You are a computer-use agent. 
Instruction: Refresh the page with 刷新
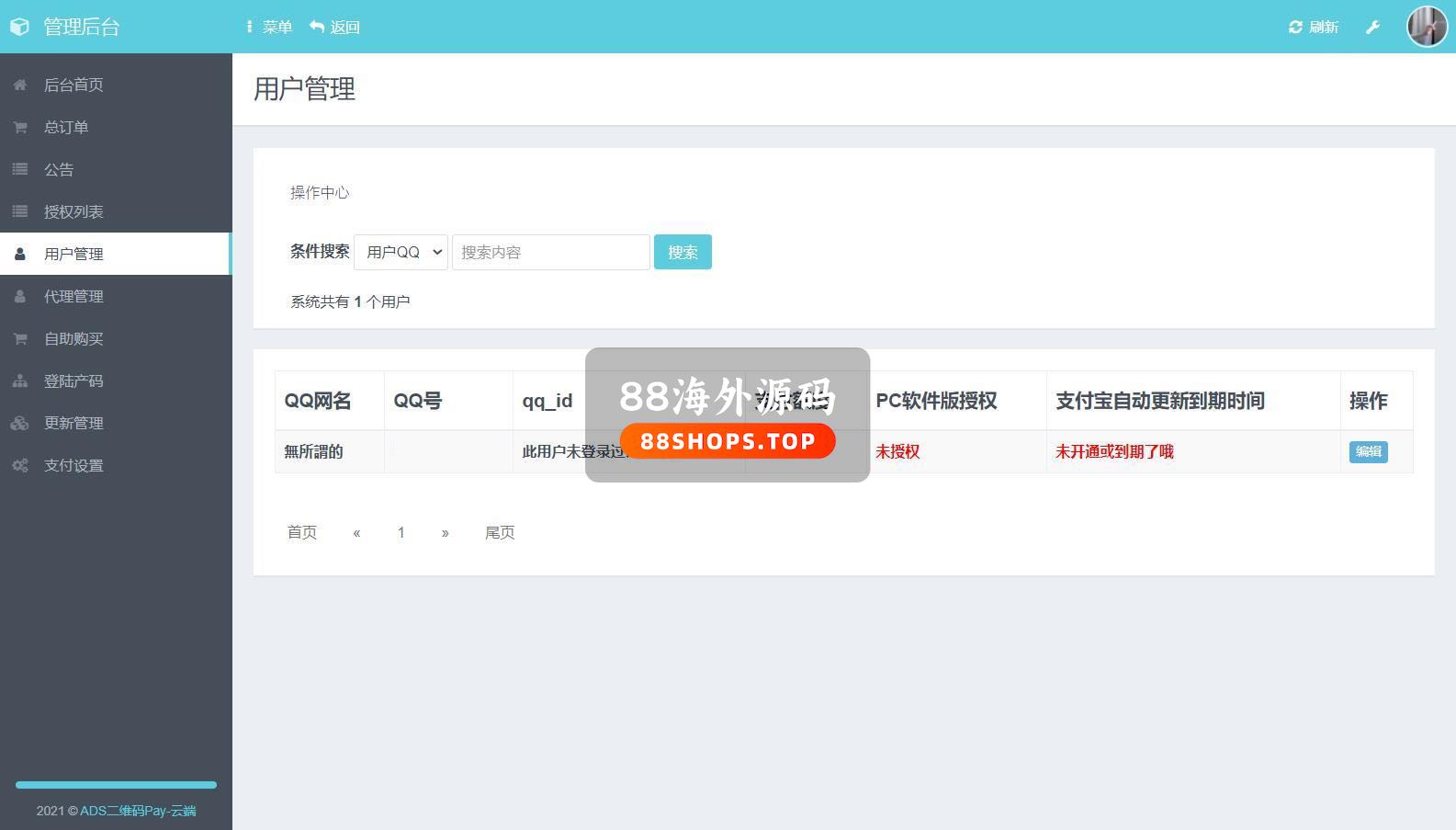click(1314, 27)
